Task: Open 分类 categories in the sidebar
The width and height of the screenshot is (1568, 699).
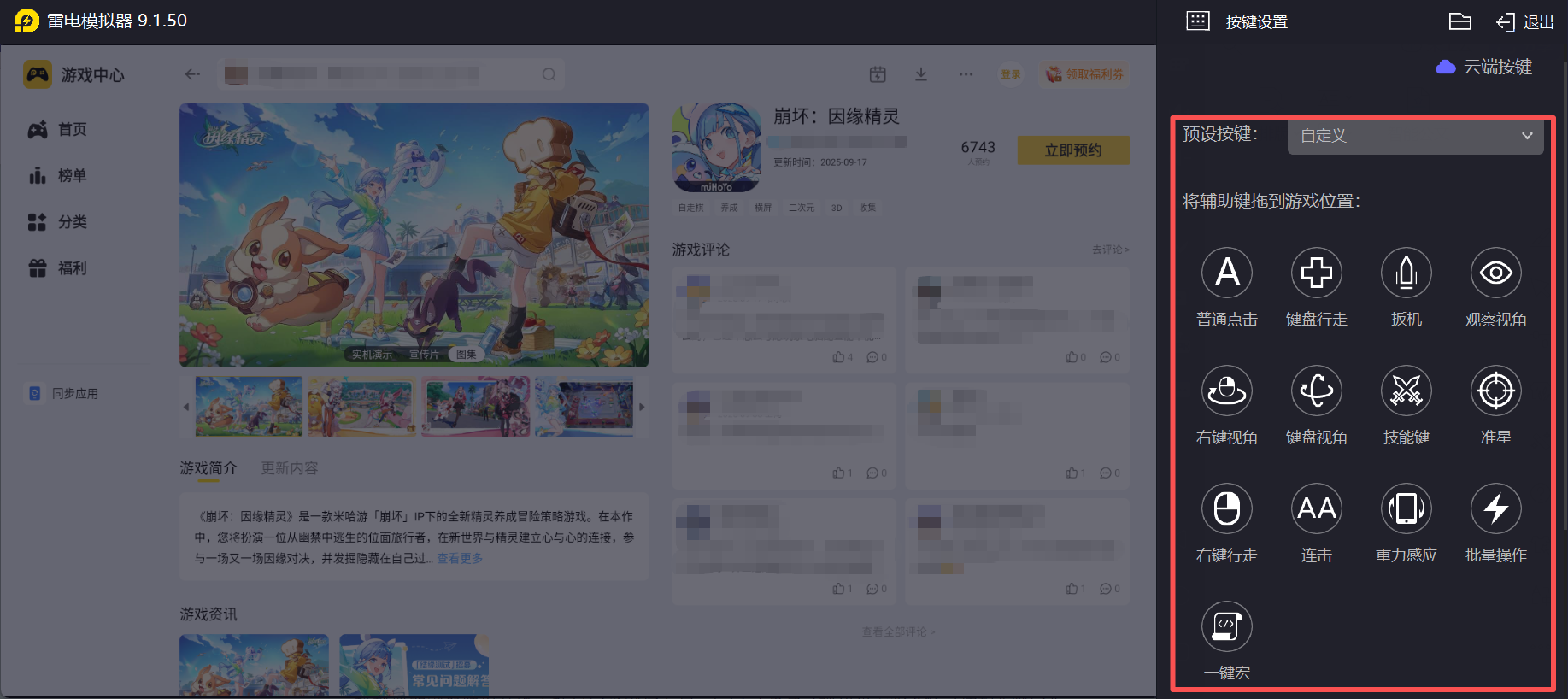Action: 57,221
